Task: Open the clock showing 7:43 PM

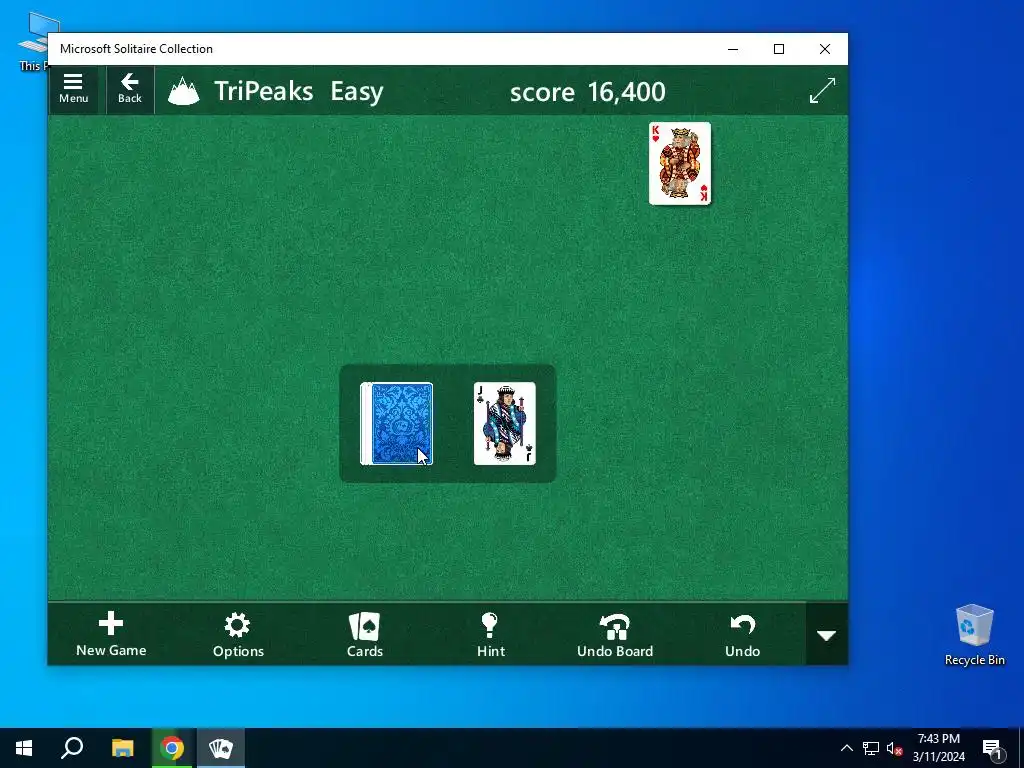Action: tap(938, 748)
